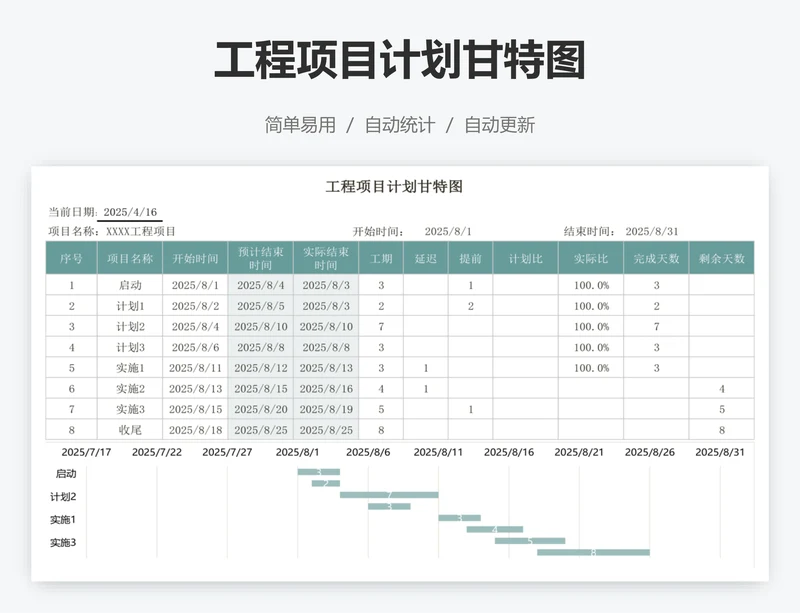Viewport: 800px width, 613px height.
Task: Click the 计划3 task name cell
Action: point(130,347)
